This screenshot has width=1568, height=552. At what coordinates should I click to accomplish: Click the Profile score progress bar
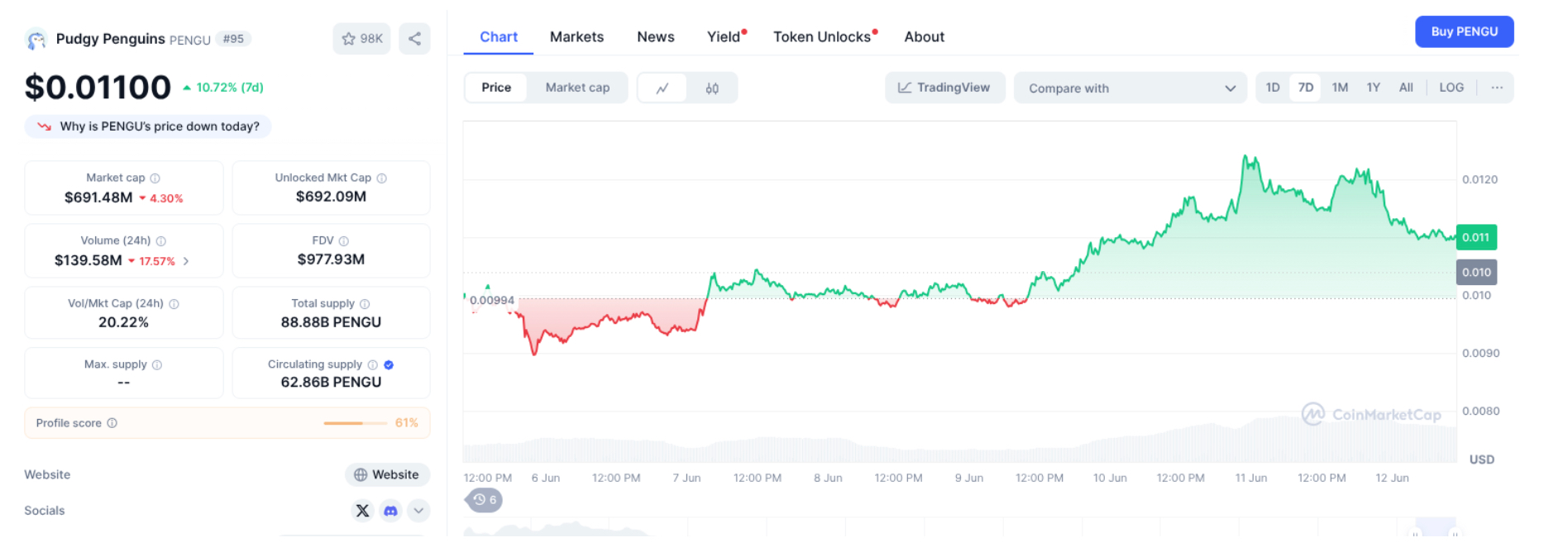356,423
